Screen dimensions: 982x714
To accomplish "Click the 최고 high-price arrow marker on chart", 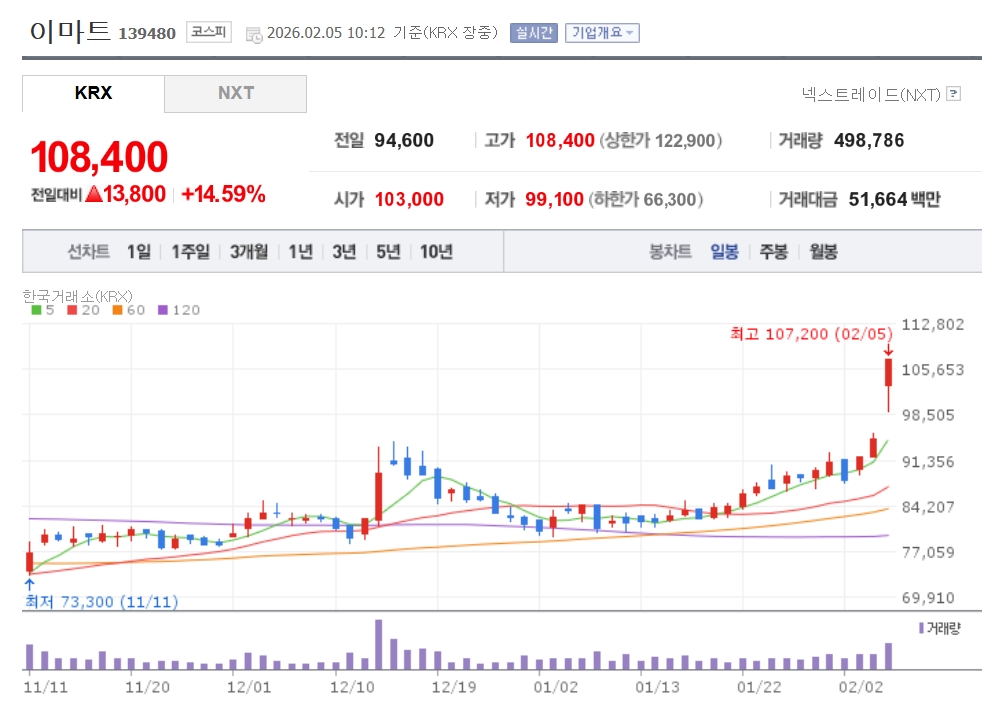I will coord(887,349).
